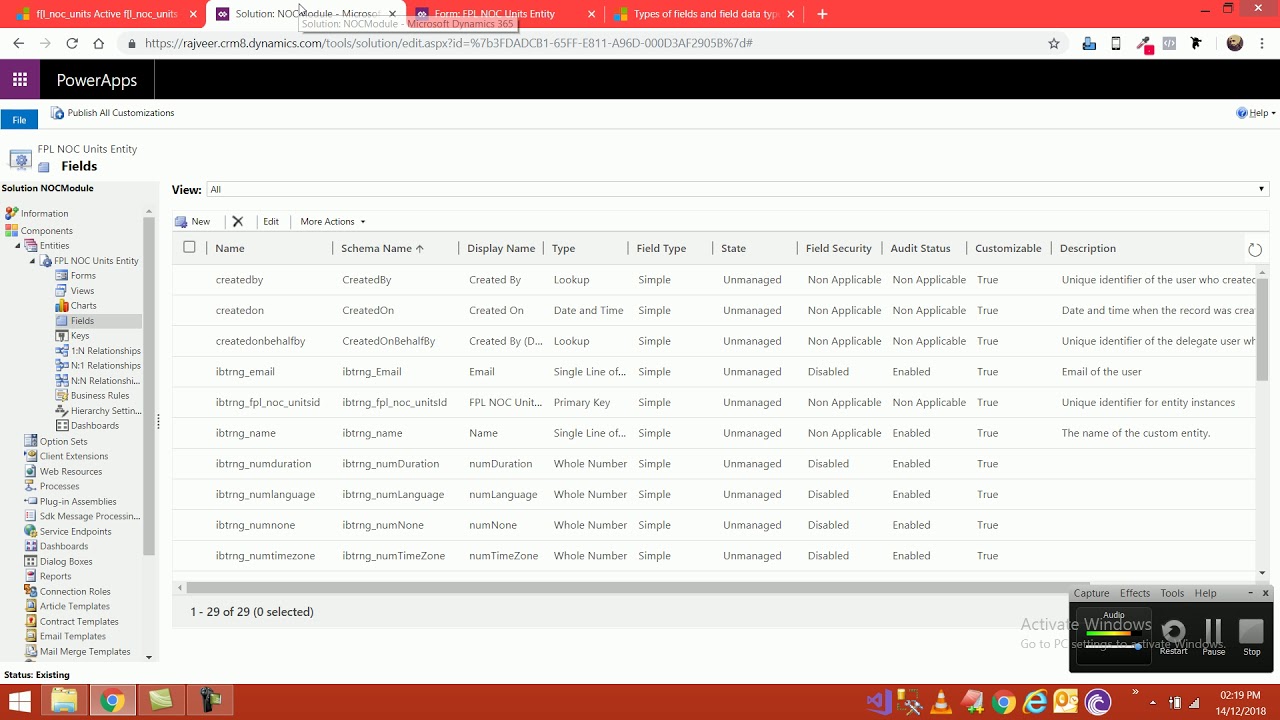Open the Effects menu in recorder
Viewport: 1280px width, 720px height.
tap(1135, 593)
